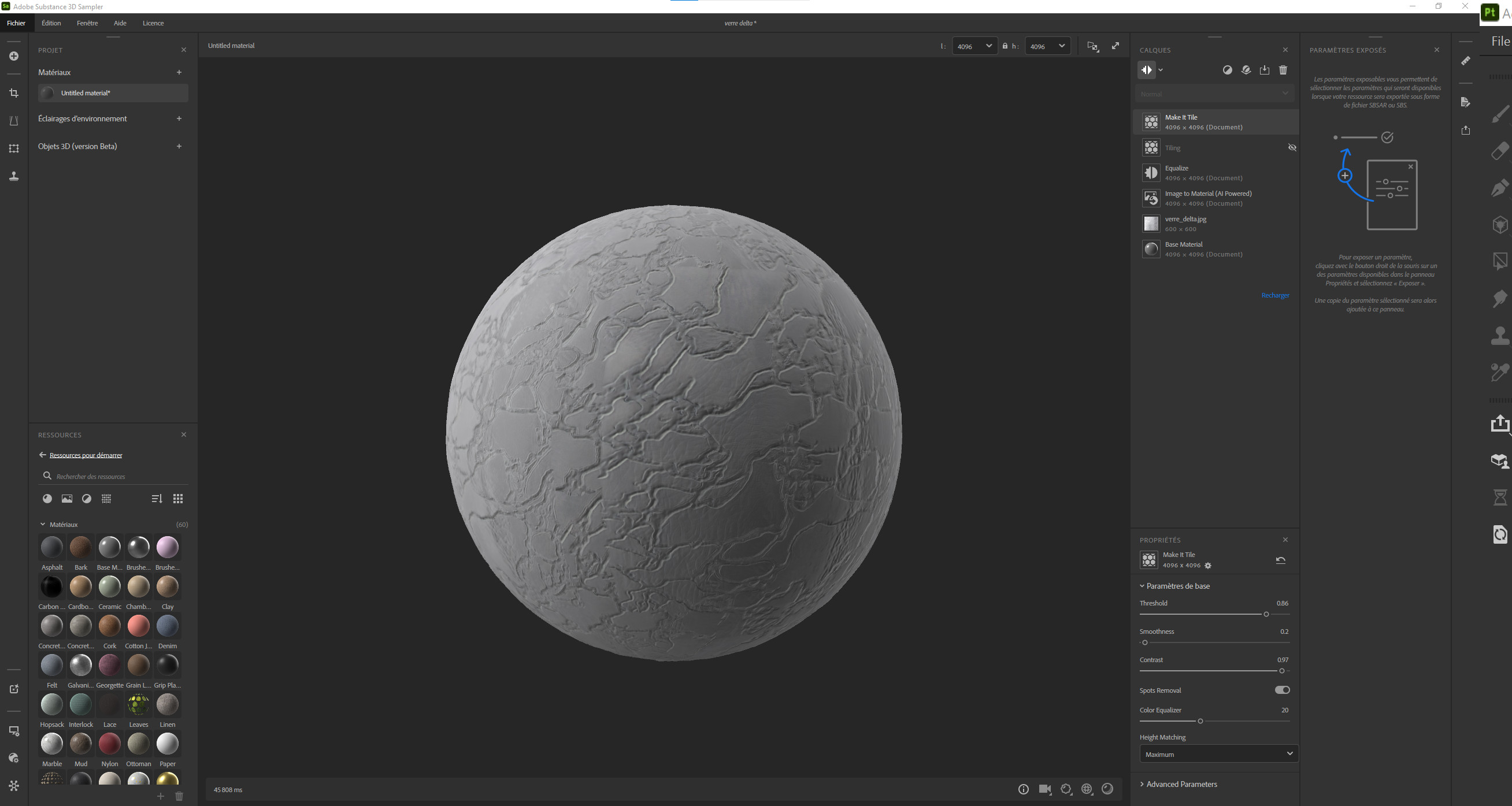
Task: Open the Fichier menu
Action: [16, 23]
